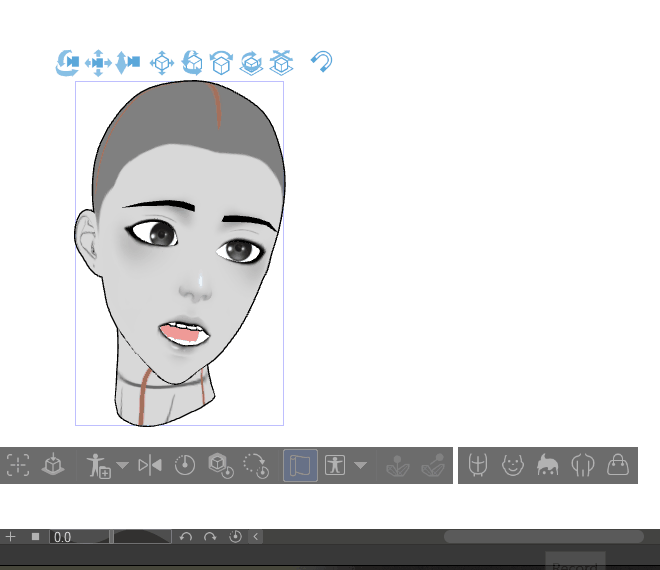Viewport: 660px width, 570px height.
Task: Select the camera pan four-arrow manipulator
Action: click(98, 63)
